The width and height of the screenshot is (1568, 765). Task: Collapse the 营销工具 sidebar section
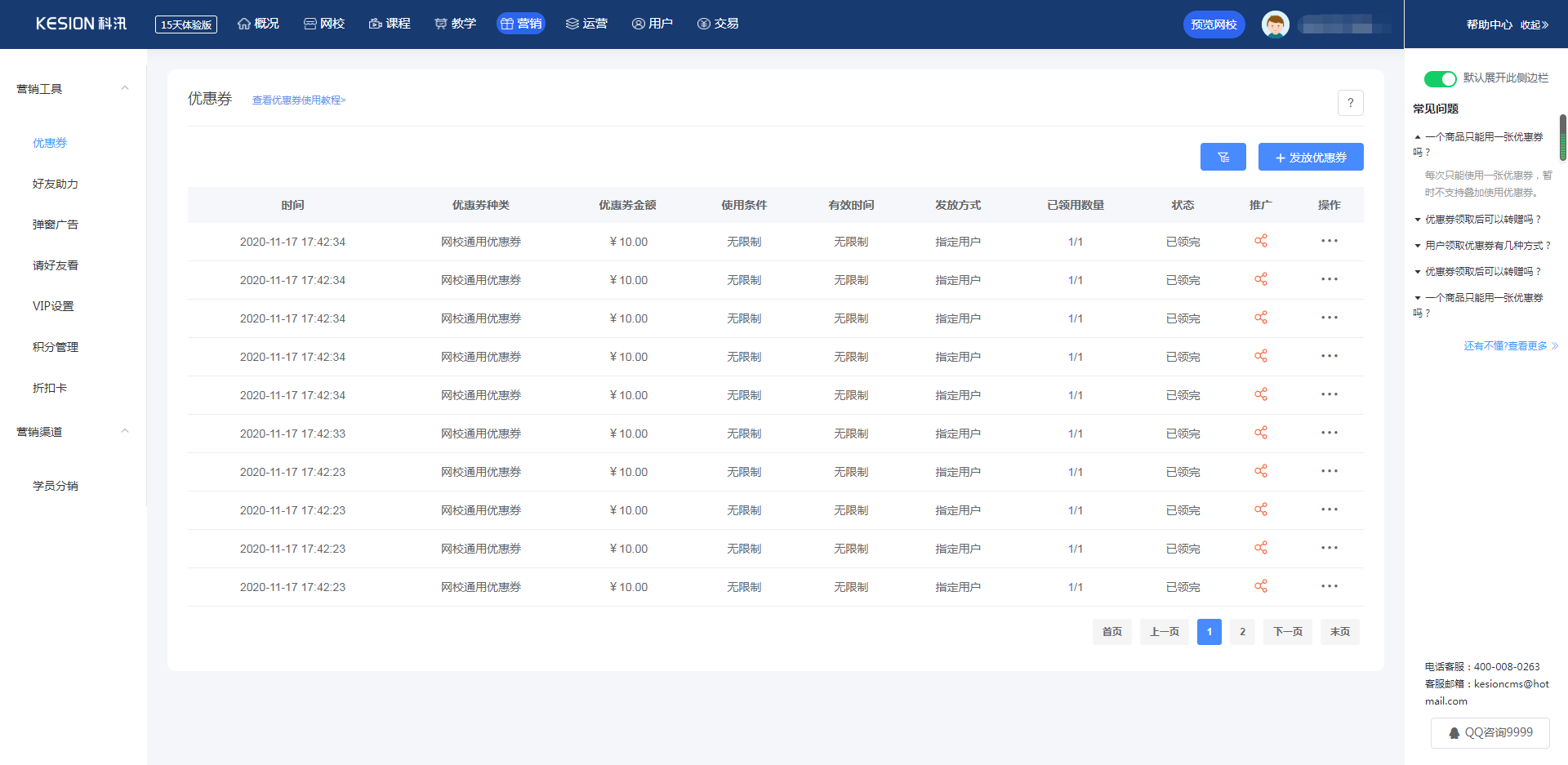pos(125,88)
